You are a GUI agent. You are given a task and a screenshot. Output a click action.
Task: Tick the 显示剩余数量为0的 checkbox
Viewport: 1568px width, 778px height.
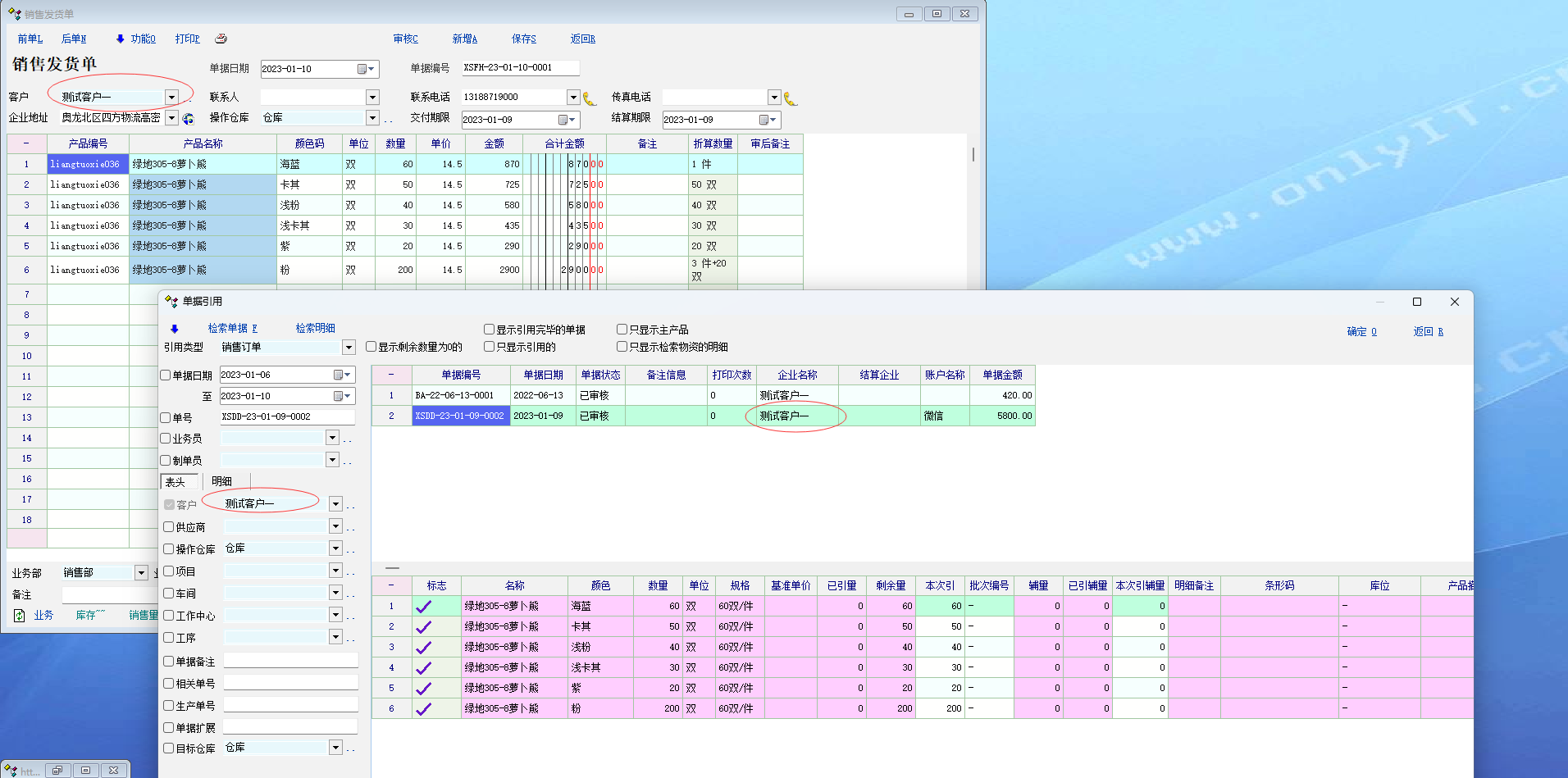(371, 347)
